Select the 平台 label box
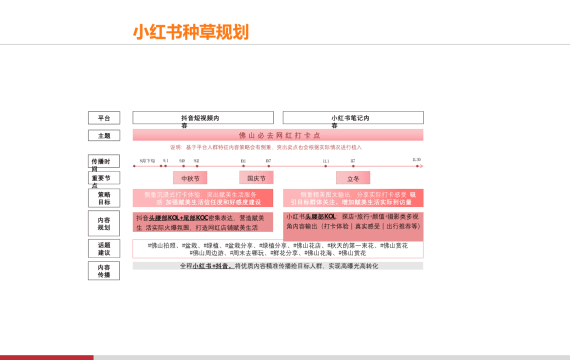The image size is (570, 360). [104, 118]
